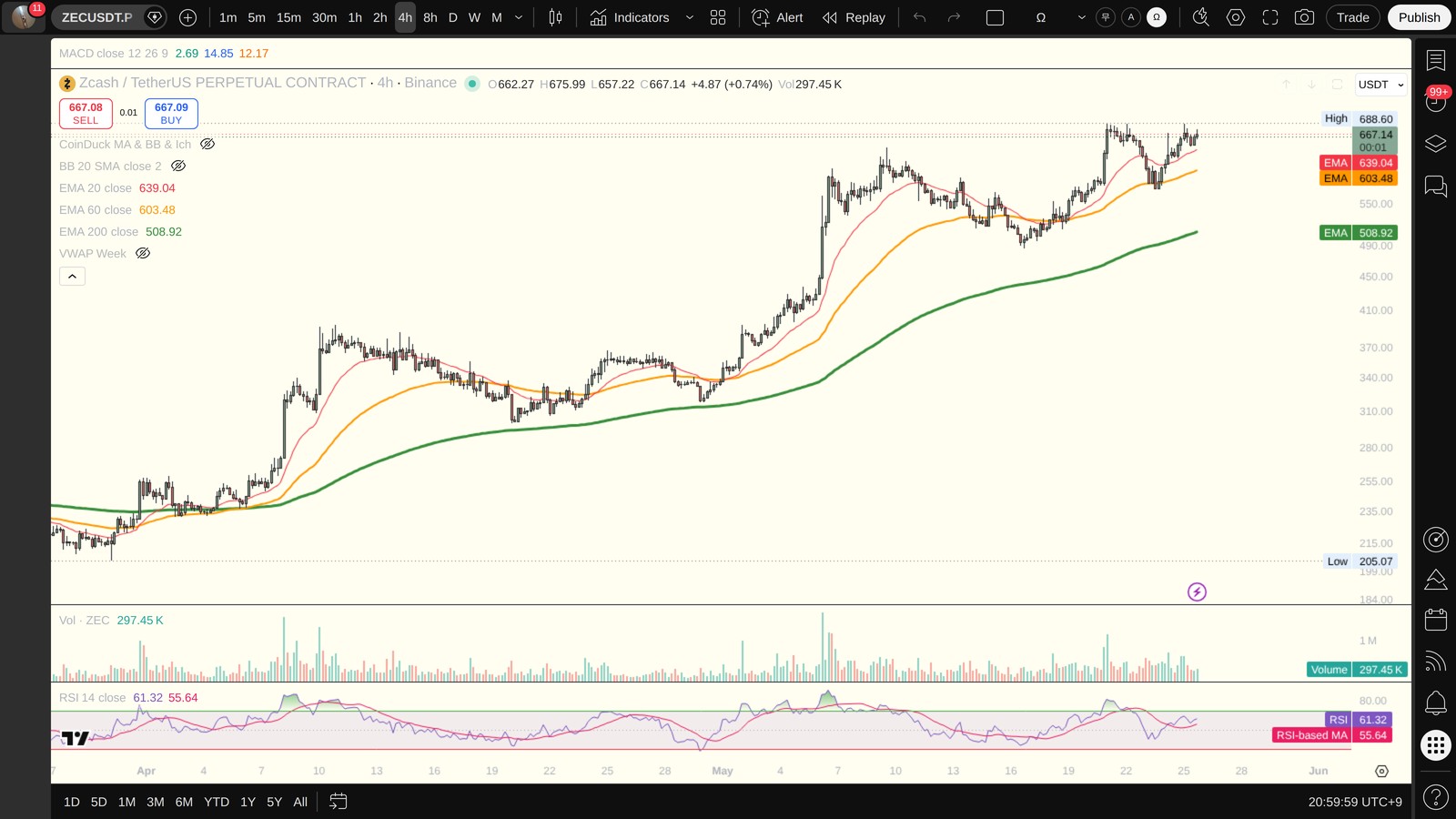1456x819 pixels.
Task: Expand the timeframe interval dropdown chevron
Action: click(519, 17)
